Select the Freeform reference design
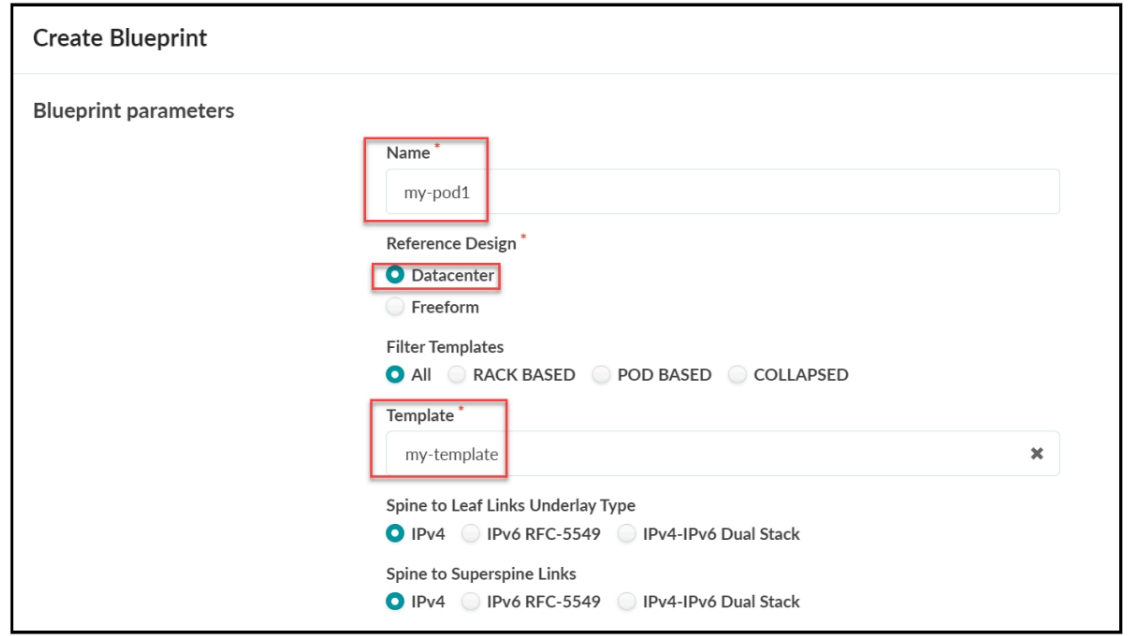This screenshot has height=636, width=1128. (395, 307)
